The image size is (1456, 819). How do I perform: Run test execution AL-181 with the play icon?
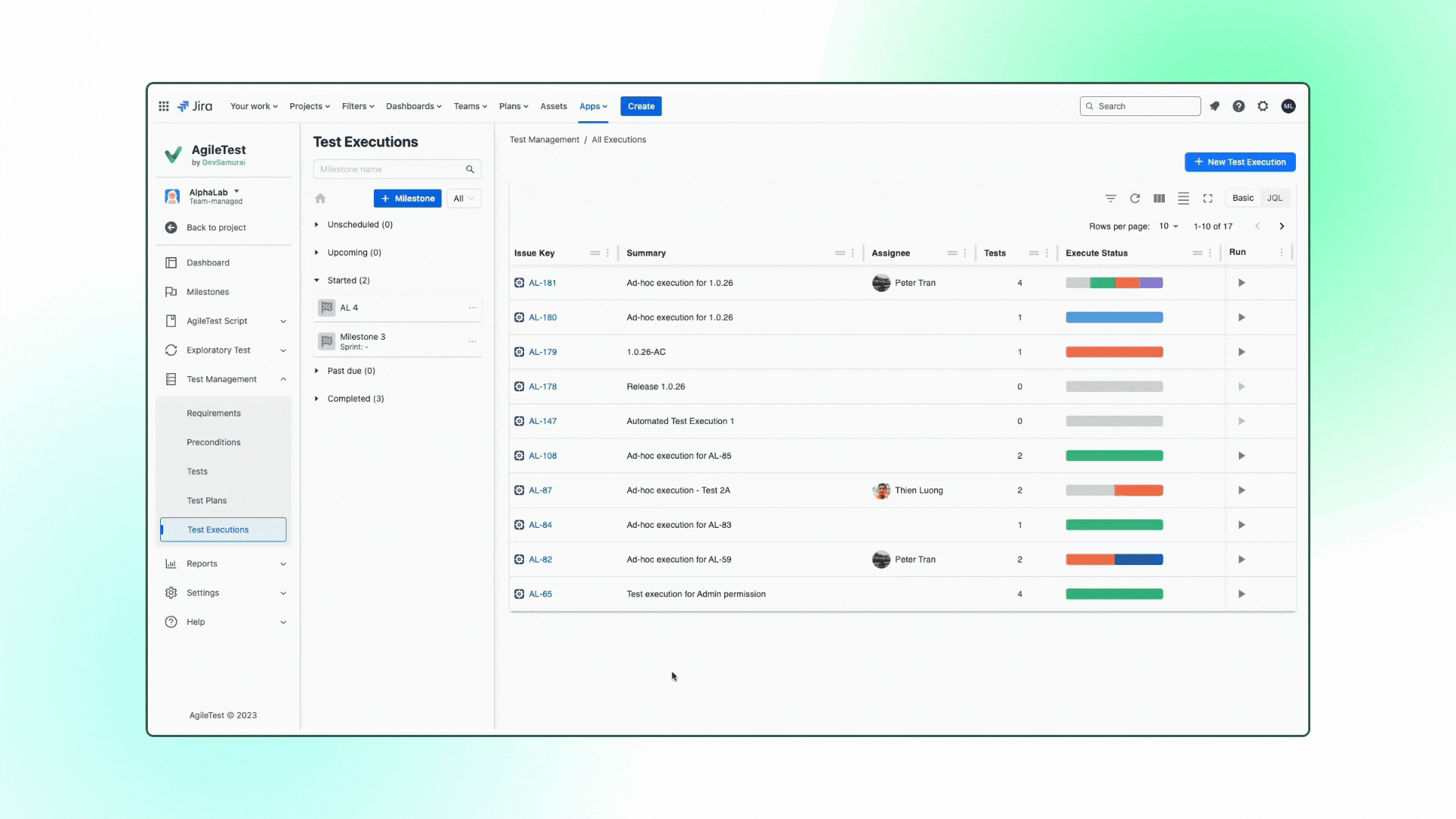coord(1241,282)
